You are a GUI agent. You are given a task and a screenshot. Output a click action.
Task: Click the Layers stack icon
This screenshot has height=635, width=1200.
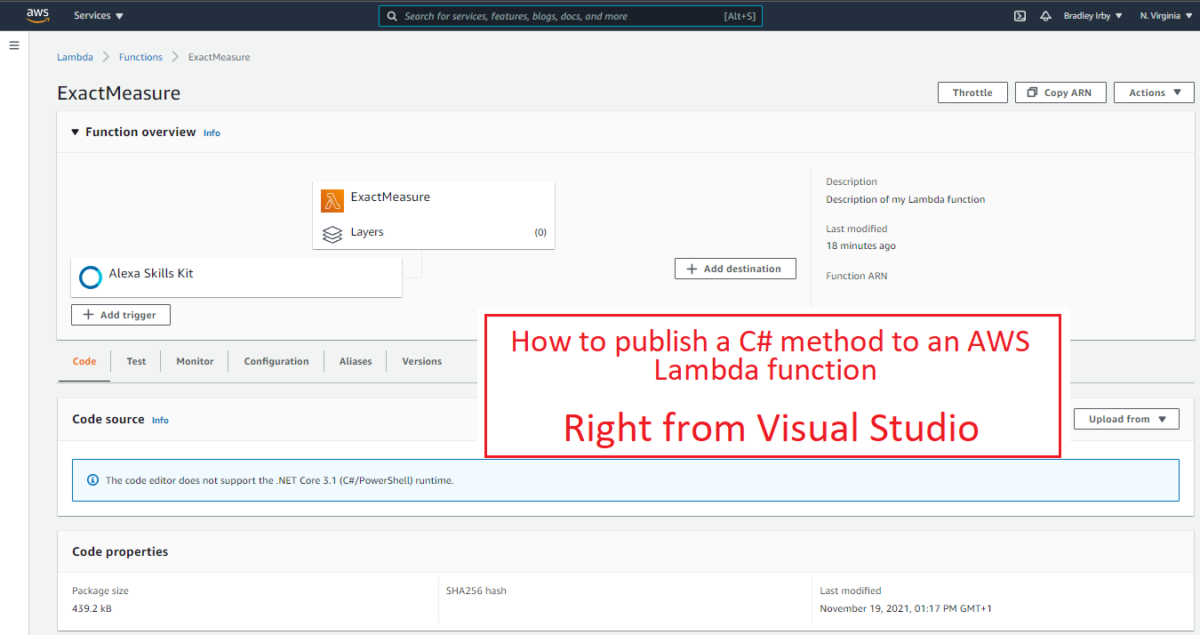(x=332, y=234)
